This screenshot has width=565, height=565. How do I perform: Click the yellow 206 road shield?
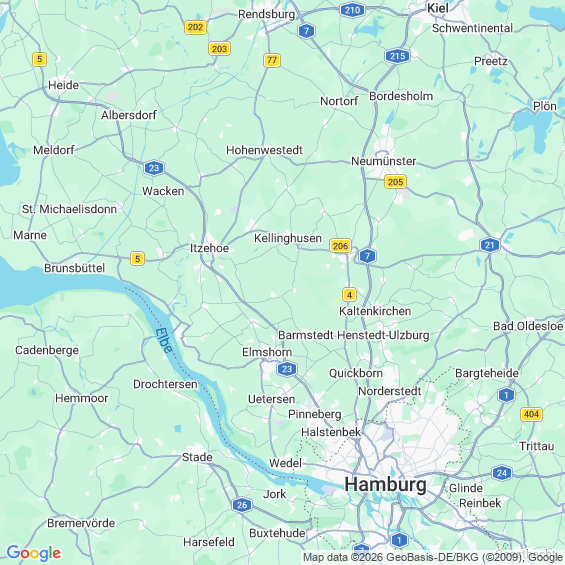pyautogui.click(x=341, y=246)
